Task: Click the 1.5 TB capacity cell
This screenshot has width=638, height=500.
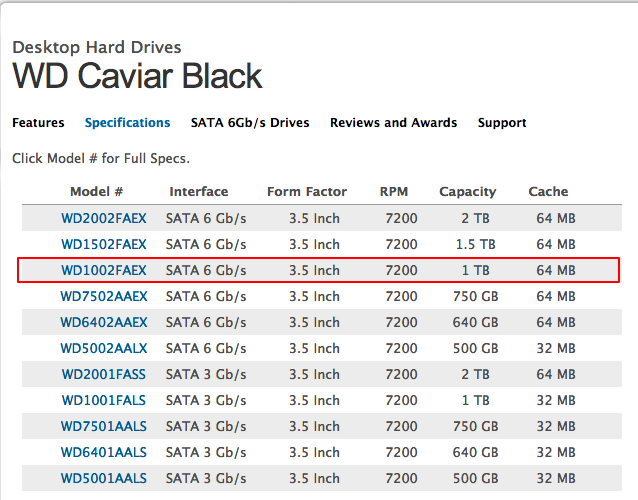Action: tap(476, 245)
